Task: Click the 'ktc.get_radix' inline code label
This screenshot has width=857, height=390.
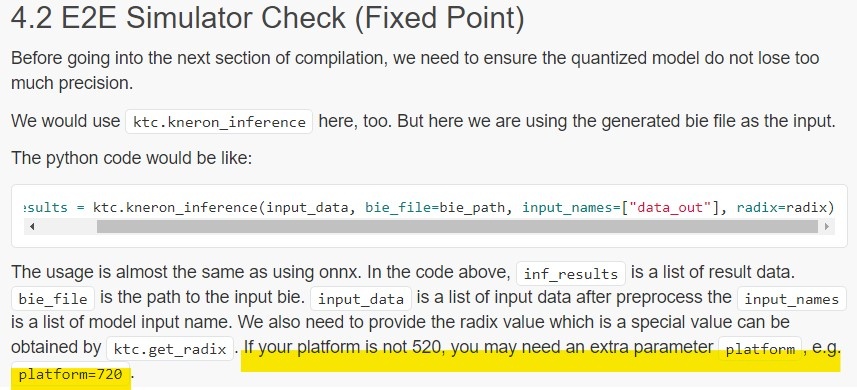Action: tap(170, 348)
